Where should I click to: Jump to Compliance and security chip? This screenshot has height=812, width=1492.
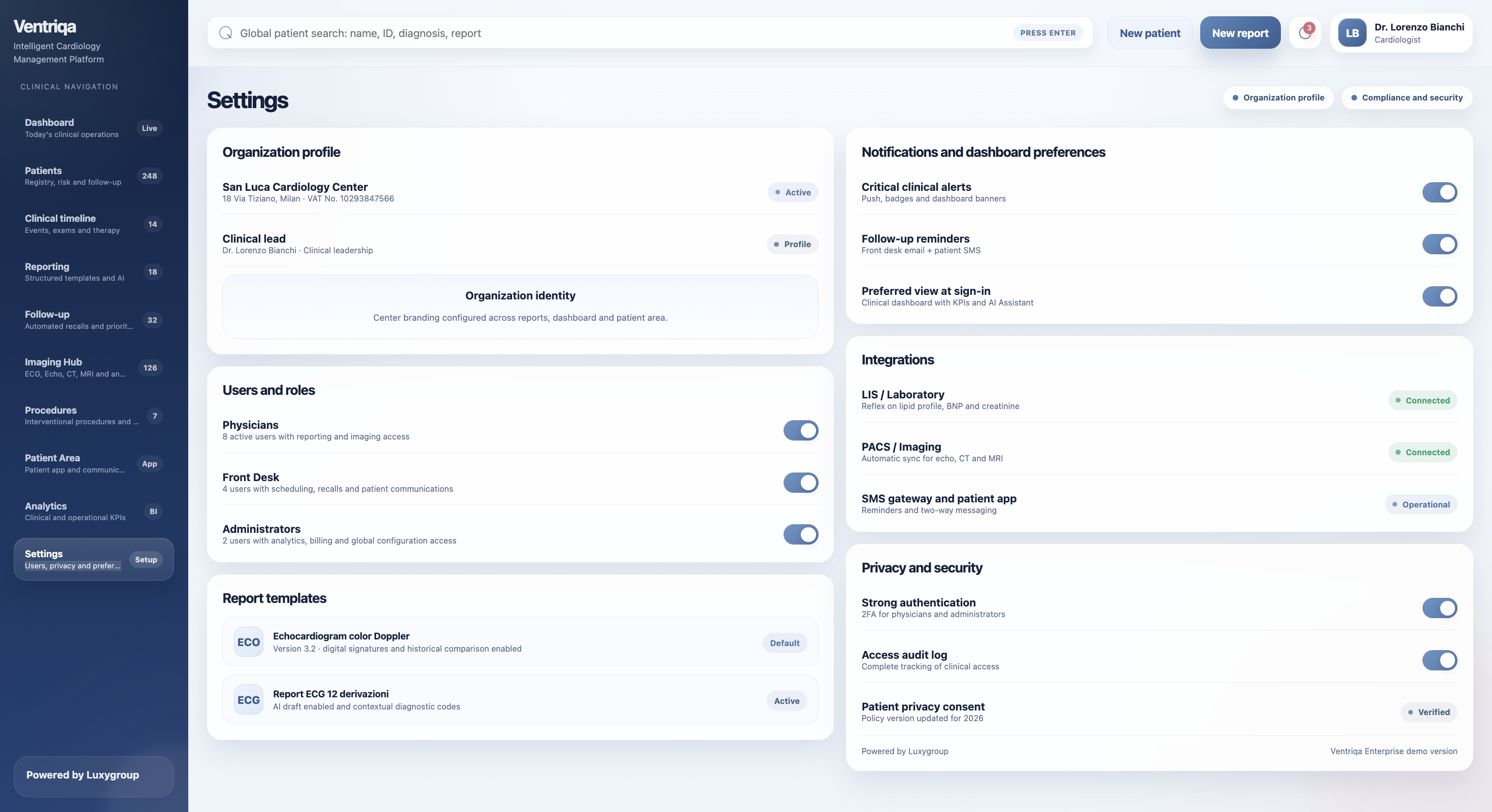(x=1407, y=97)
